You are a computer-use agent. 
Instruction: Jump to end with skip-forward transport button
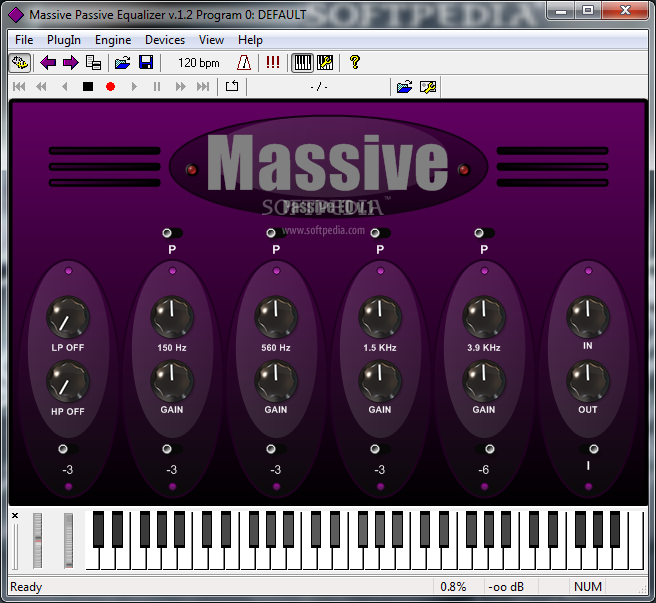point(203,87)
